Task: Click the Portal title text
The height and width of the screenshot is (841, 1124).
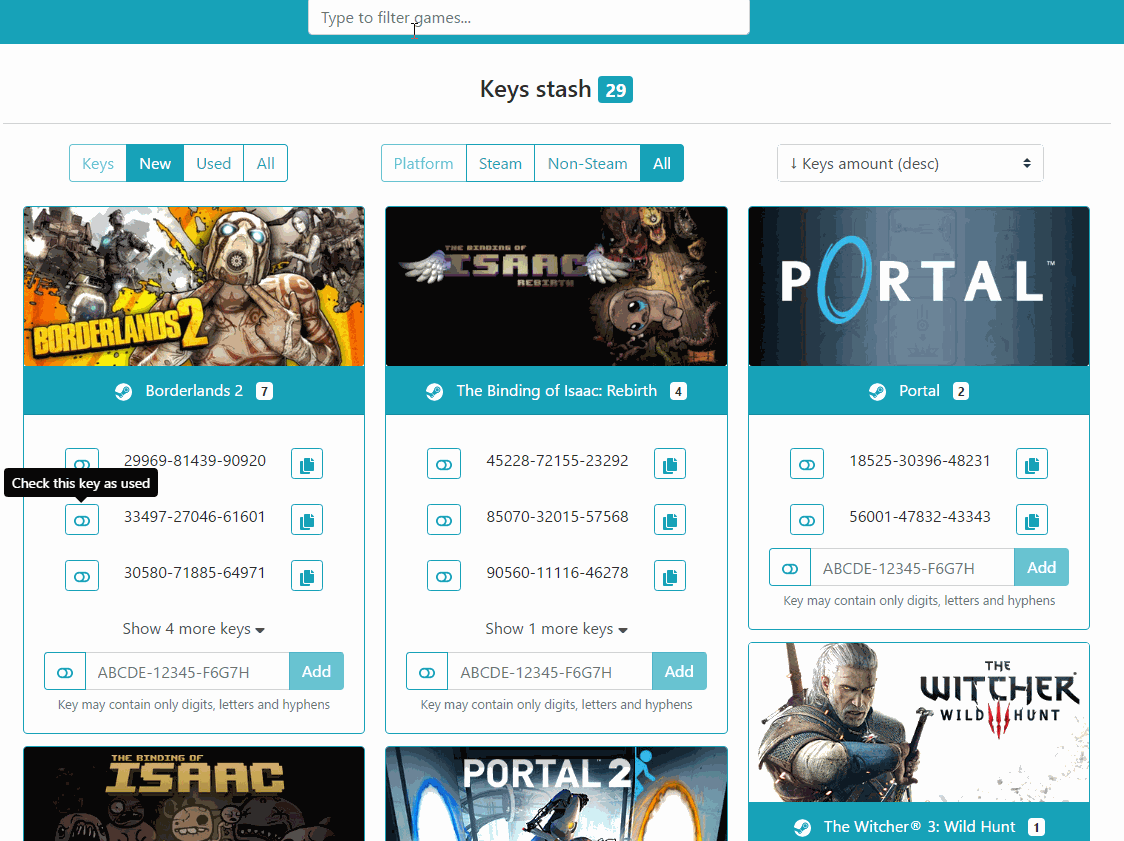Action: pos(919,391)
